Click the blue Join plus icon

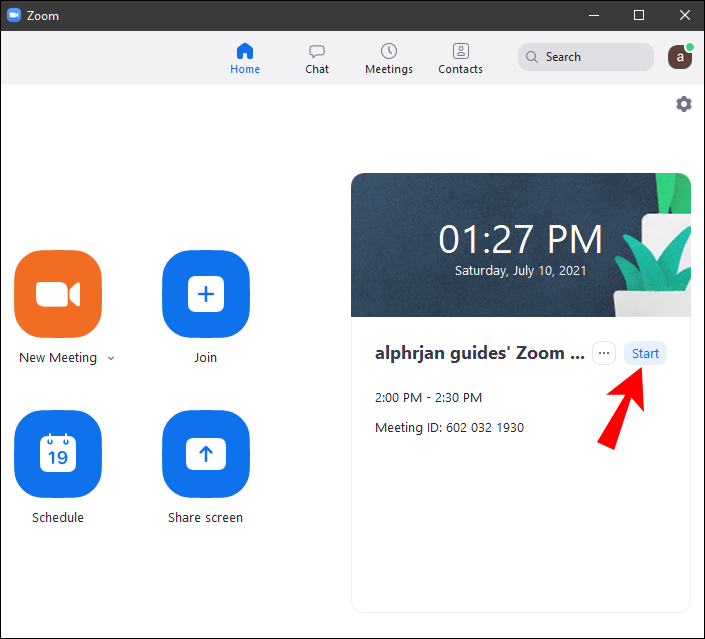206,294
